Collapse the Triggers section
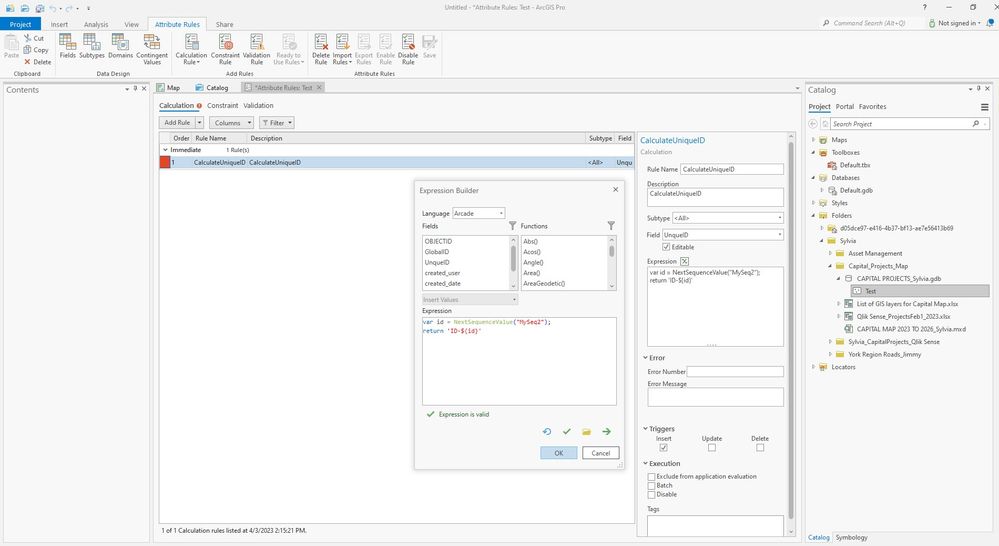 tap(645, 429)
